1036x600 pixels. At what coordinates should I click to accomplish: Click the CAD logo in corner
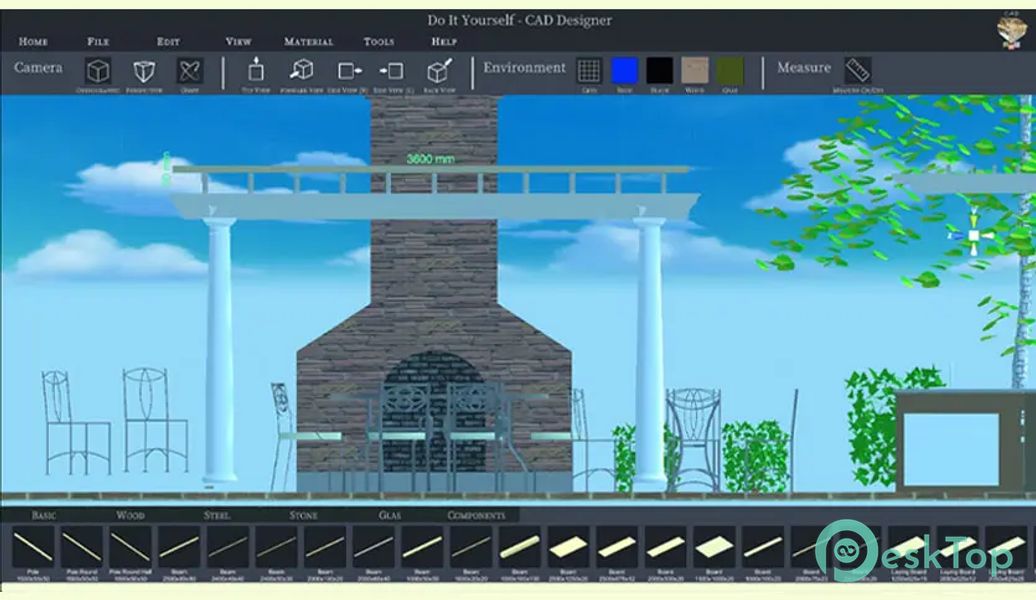1012,30
